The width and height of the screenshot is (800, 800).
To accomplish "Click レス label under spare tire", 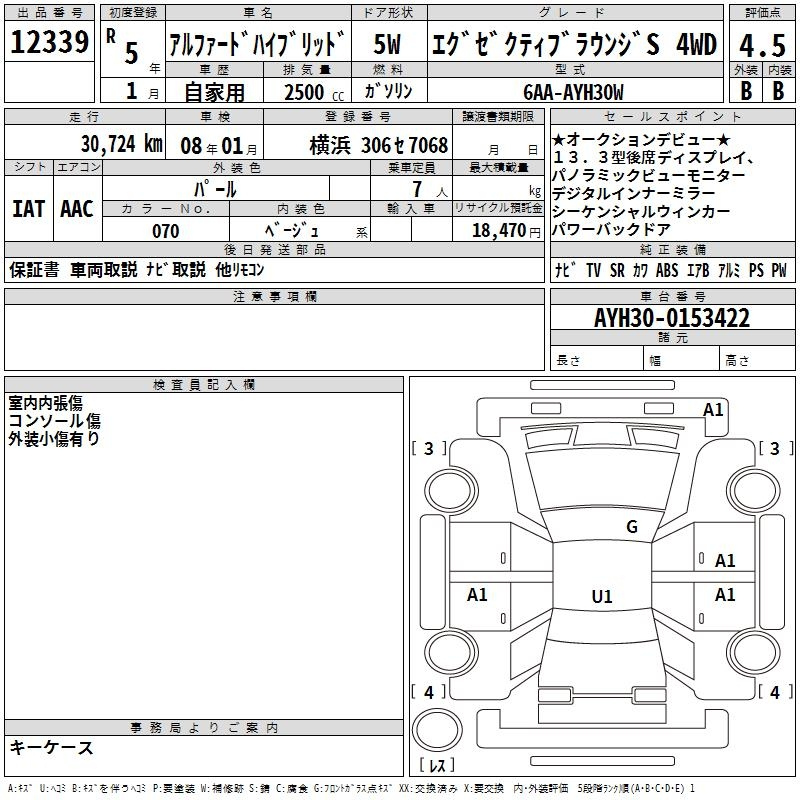I will coord(437,764).
